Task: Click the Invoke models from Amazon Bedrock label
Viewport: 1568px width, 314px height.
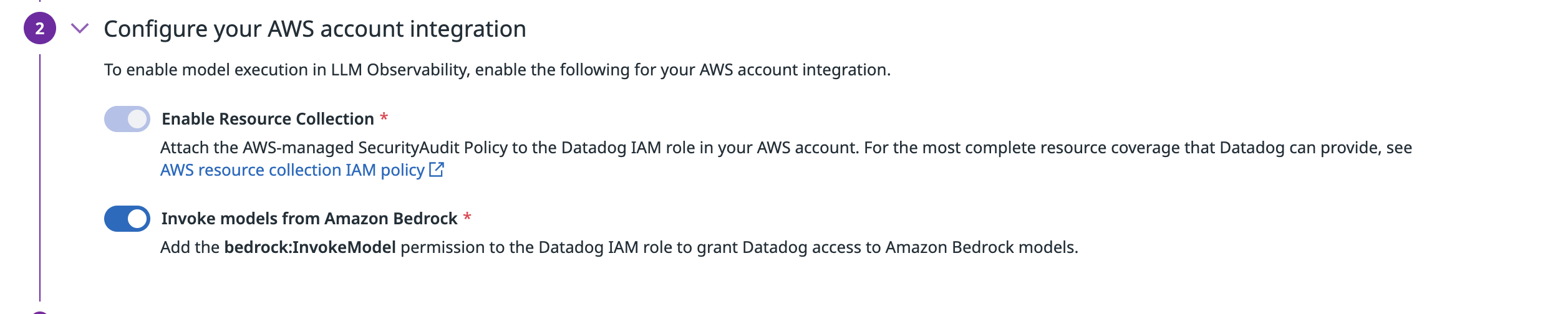Action: pos(309,219)
